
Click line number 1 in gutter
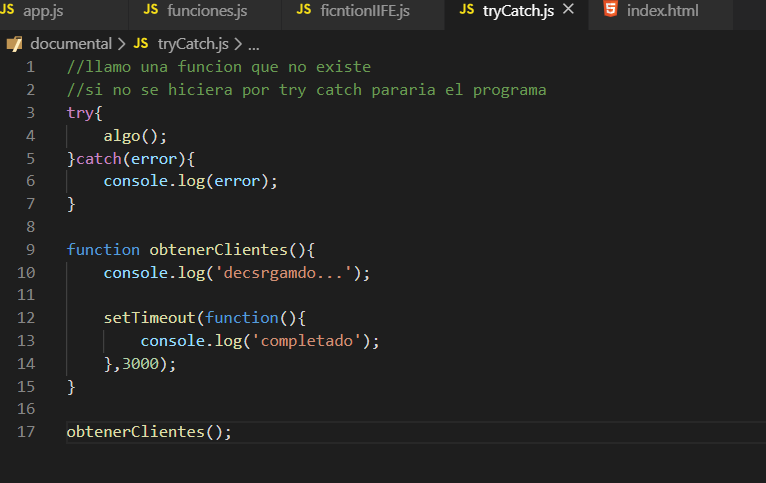click(30, 67)
